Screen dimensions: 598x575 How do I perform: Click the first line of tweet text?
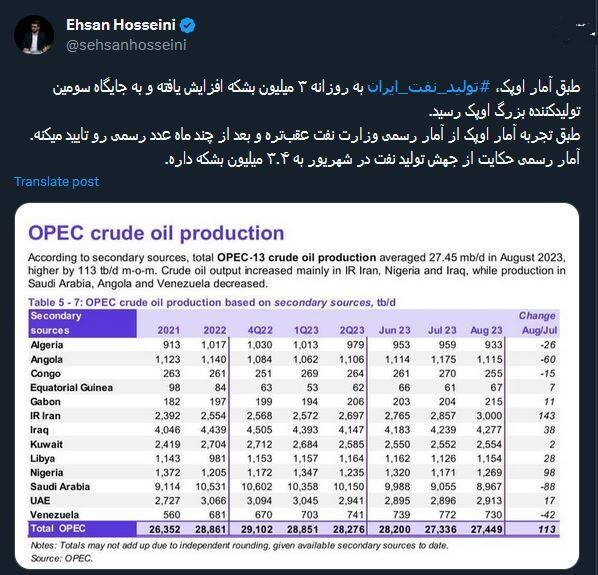tap(316, 87)
